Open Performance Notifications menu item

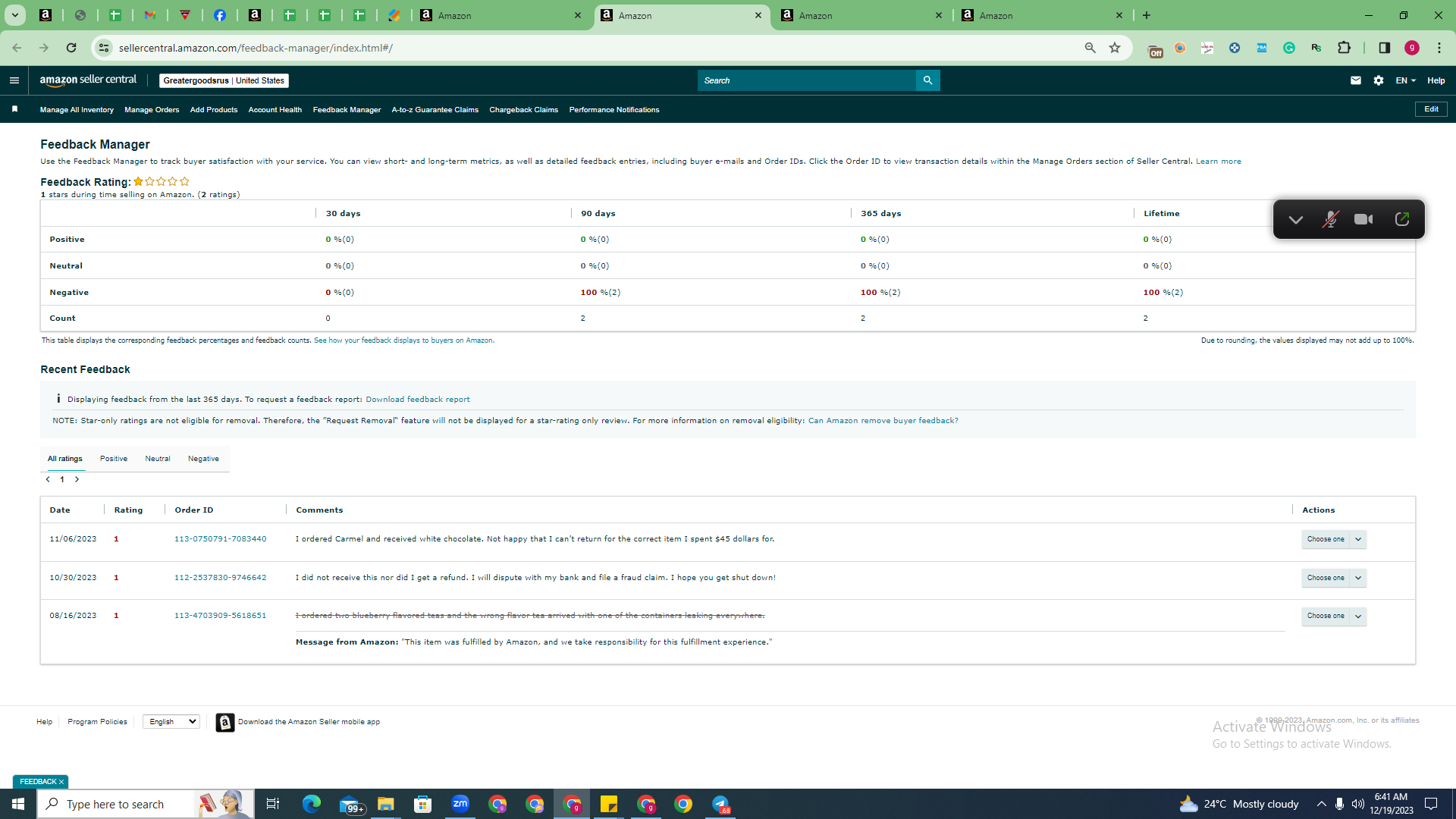tap(614, 110)
